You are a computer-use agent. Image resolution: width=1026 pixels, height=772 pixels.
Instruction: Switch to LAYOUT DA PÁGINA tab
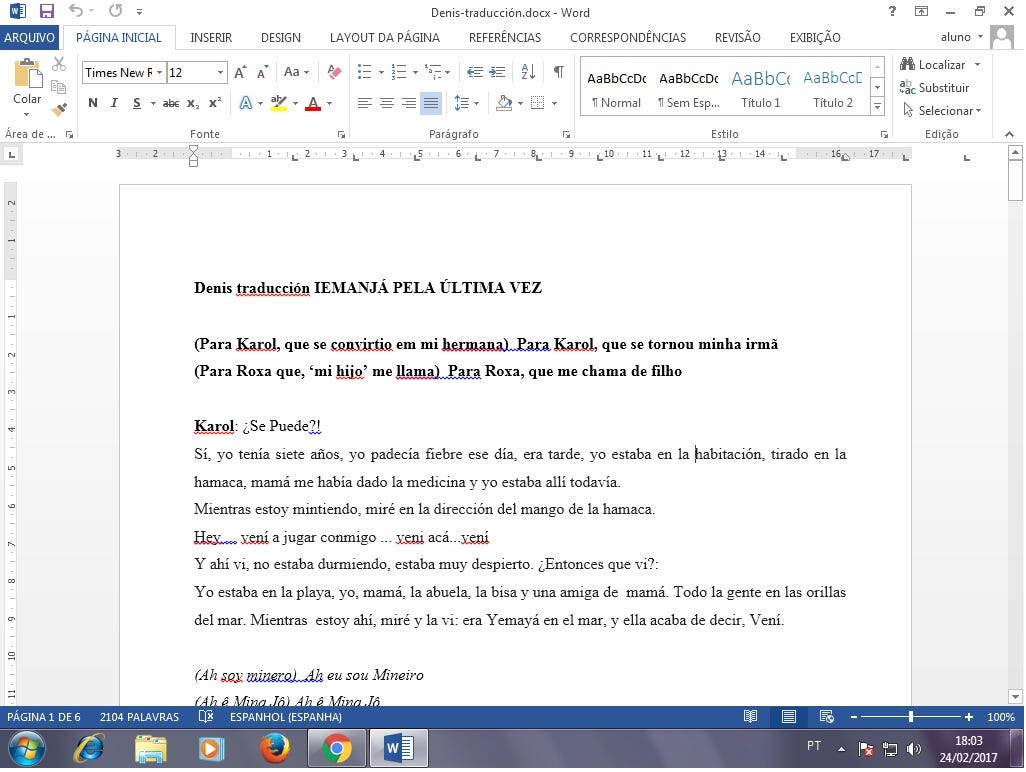(x=385, y=37)
